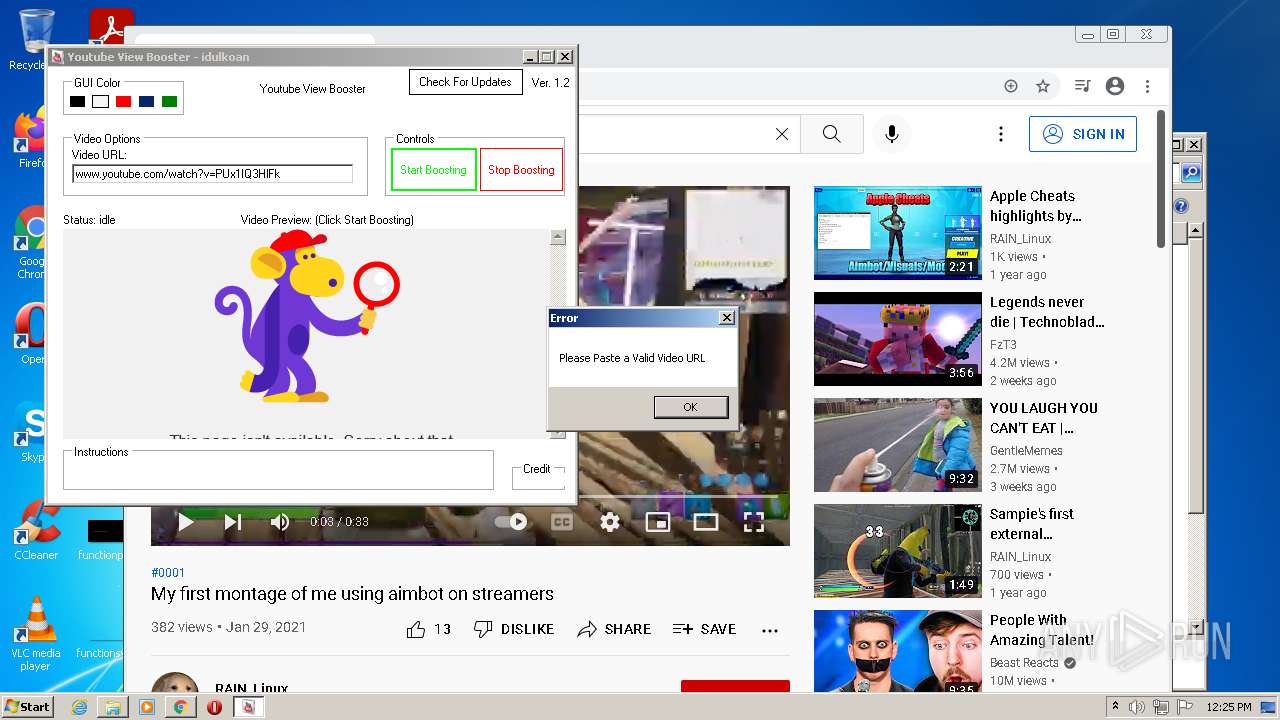Viewport: 1280px width, 720px height.
Task: Open Sampie's first external video thumbnail
Action: pos(898,551)
